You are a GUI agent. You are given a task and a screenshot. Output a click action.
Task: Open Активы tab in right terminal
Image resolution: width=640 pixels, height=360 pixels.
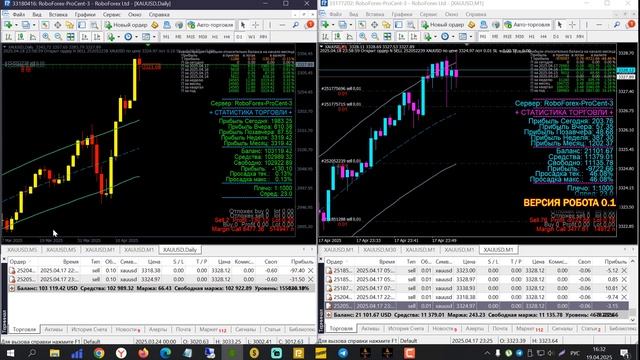pos(370,329)
